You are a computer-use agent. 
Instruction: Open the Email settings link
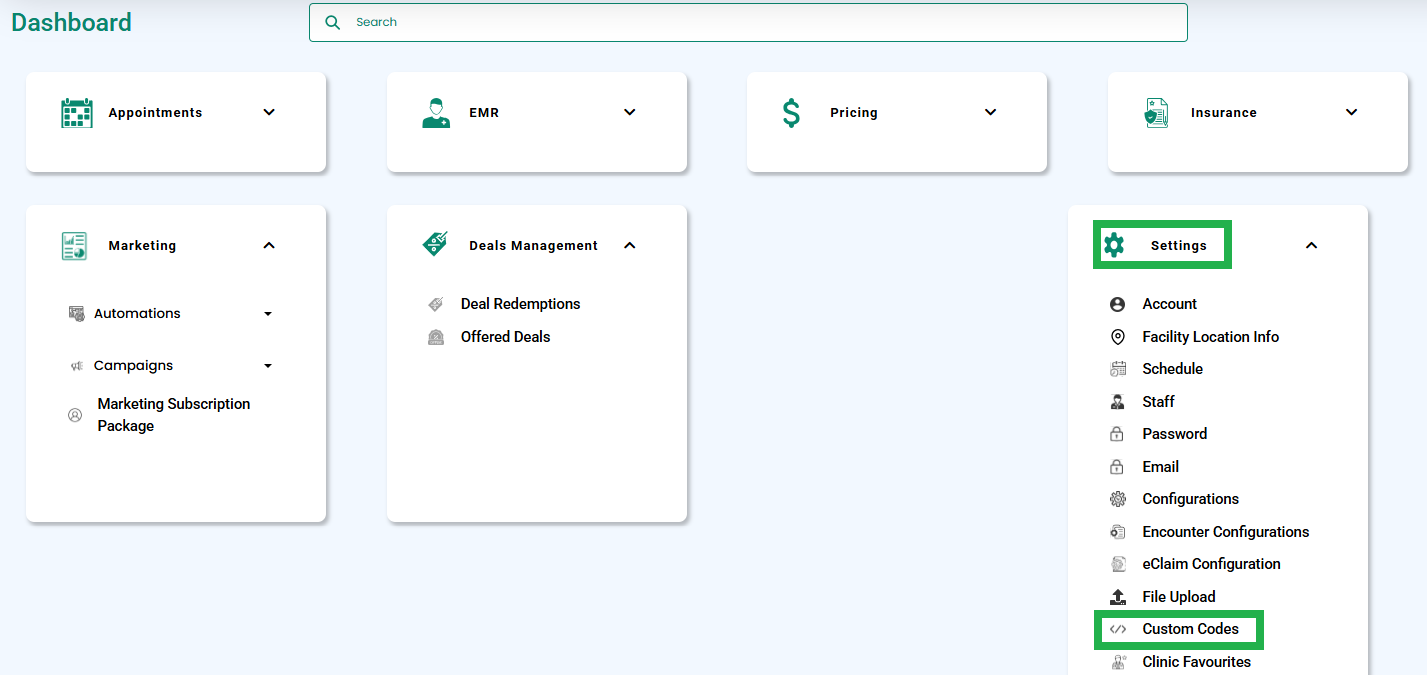[1161, 467]
